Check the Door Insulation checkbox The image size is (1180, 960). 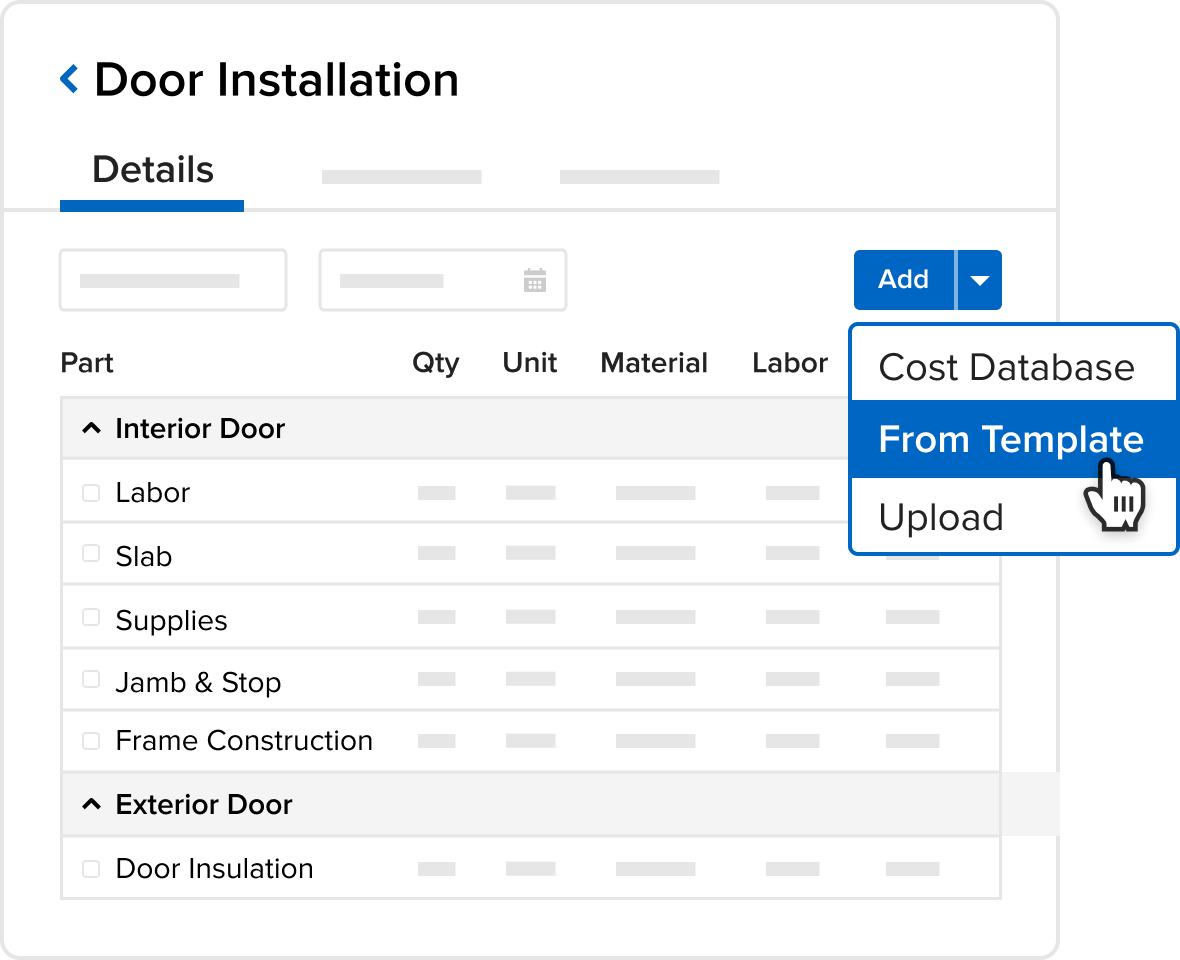click(x=91, y=869)
